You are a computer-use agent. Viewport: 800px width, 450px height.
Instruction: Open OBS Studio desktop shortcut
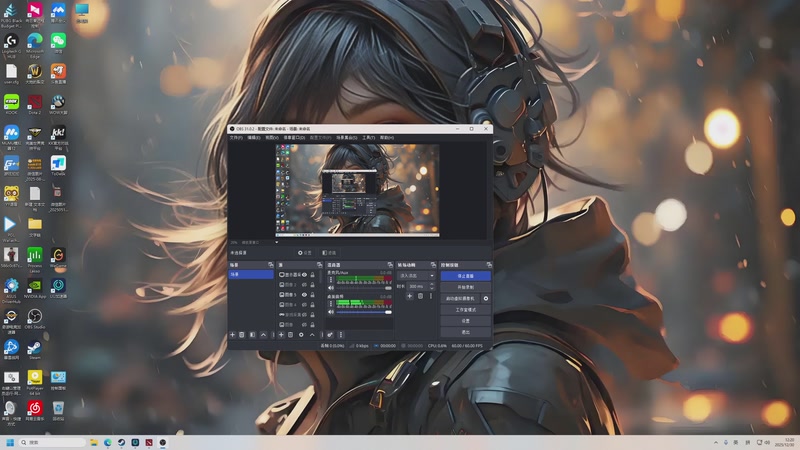pyautogui.click(x=35, y=319)
